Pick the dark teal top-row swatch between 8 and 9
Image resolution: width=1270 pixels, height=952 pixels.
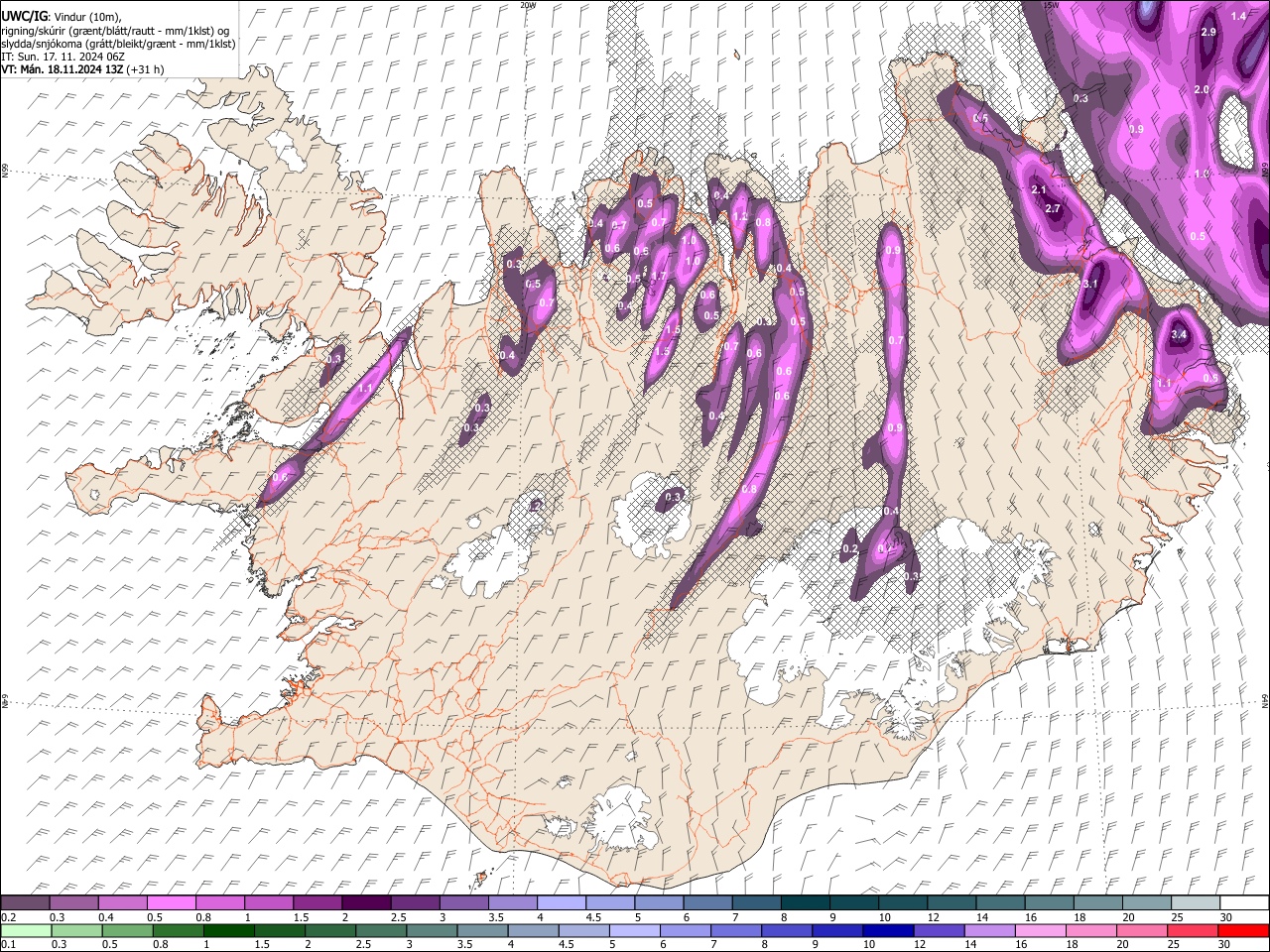click(805, 903)
